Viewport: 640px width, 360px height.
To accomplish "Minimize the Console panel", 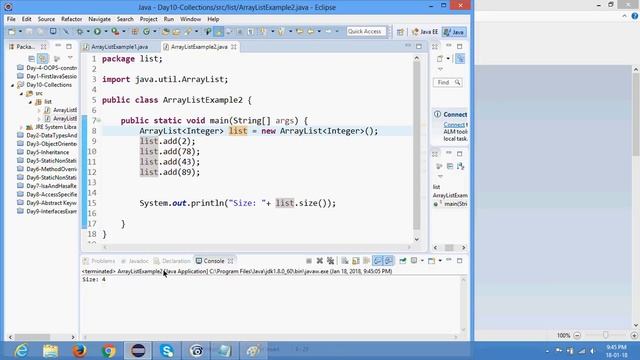I will click(x=449, y=260).
